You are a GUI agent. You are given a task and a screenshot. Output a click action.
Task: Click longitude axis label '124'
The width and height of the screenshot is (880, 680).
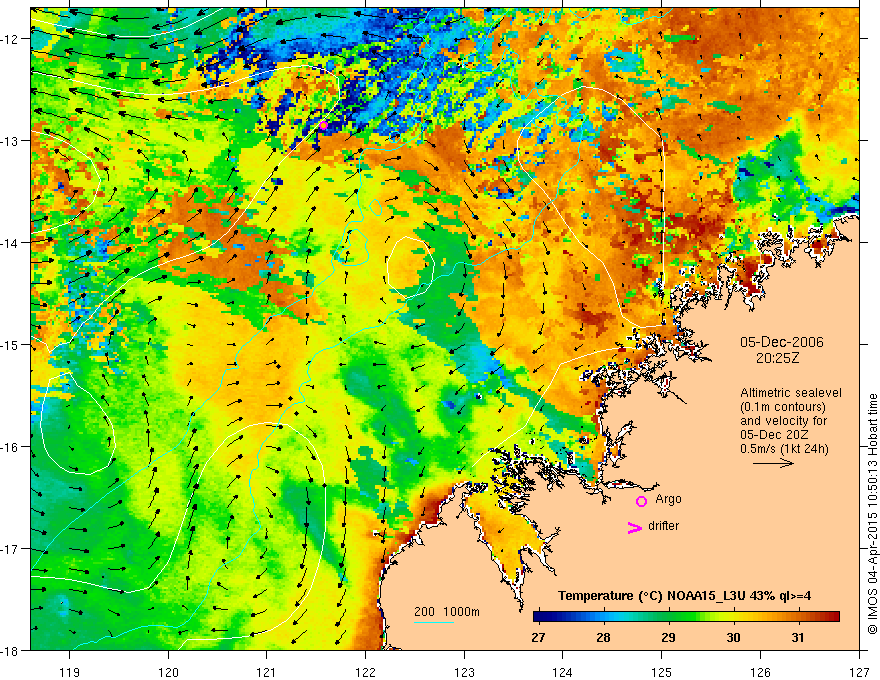coord(563,672)
